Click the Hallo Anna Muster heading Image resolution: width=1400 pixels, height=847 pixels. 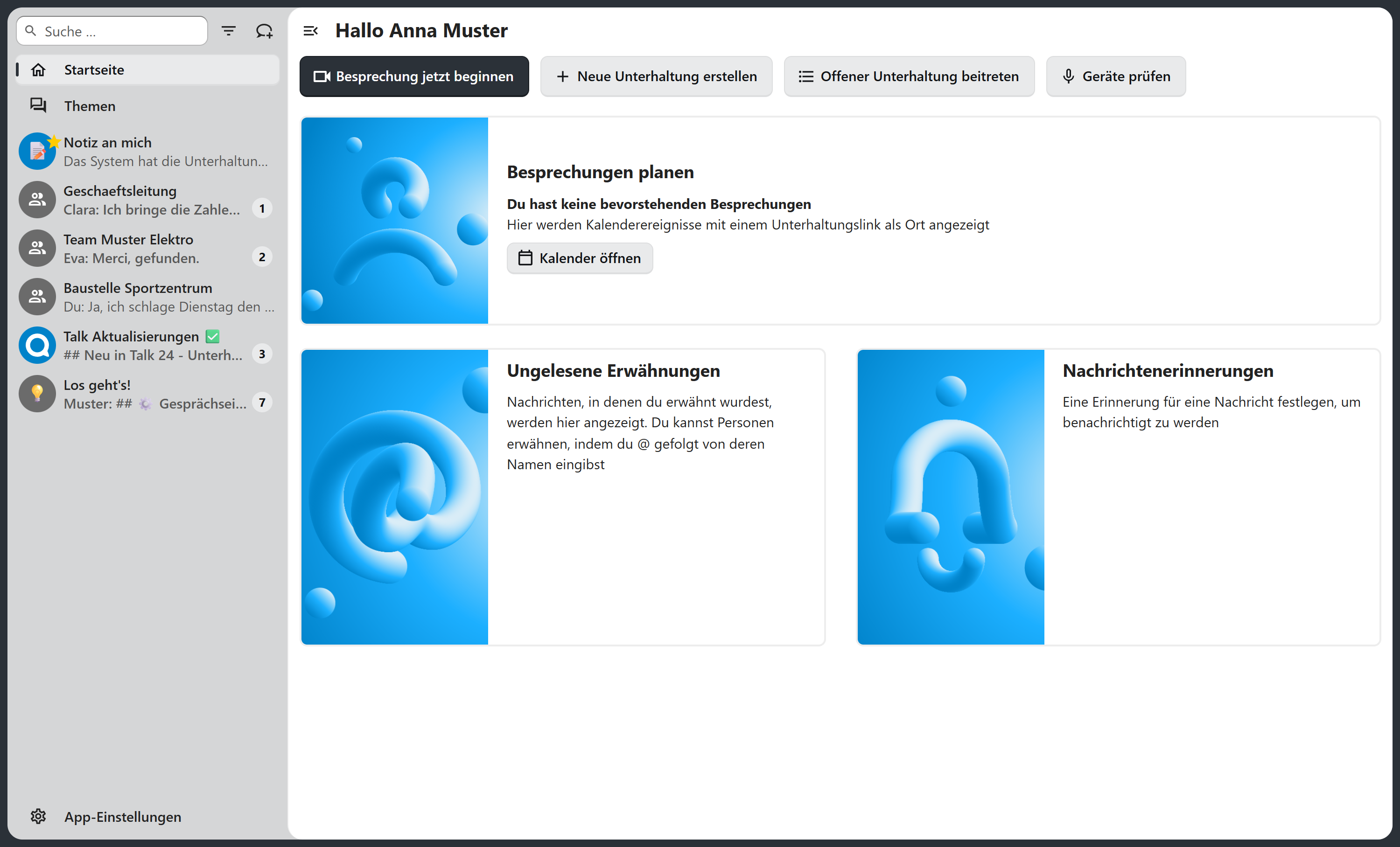pos(421,31)
